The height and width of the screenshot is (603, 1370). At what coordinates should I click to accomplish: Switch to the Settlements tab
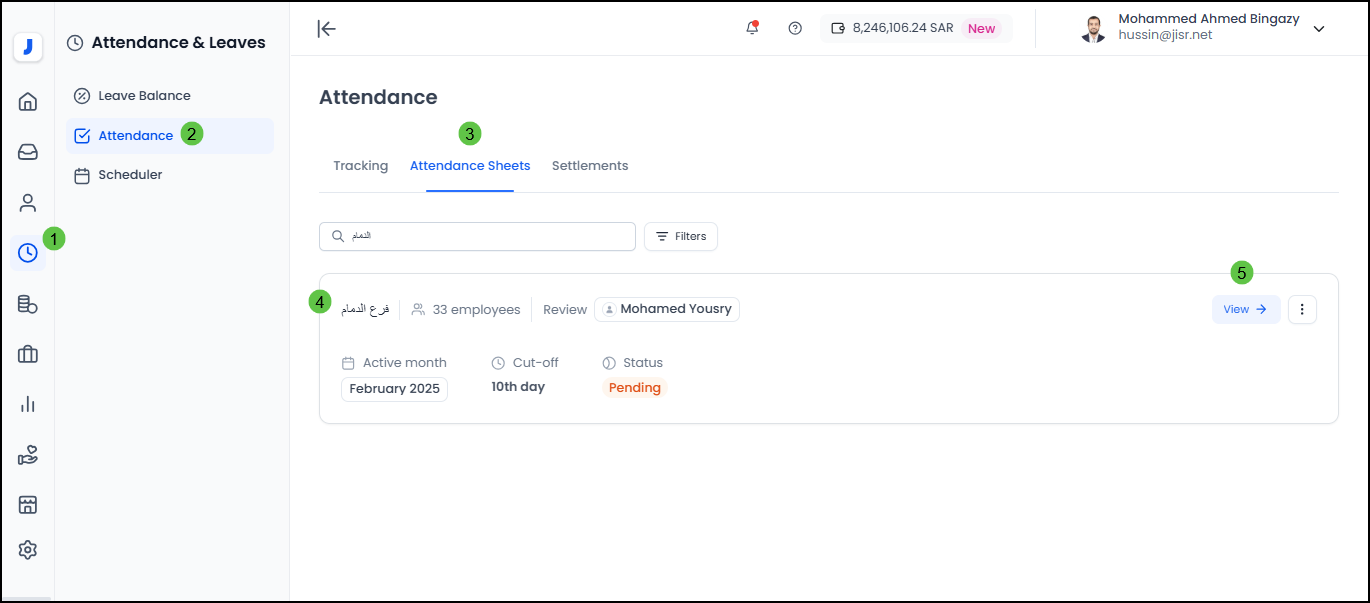pos(590,166)
